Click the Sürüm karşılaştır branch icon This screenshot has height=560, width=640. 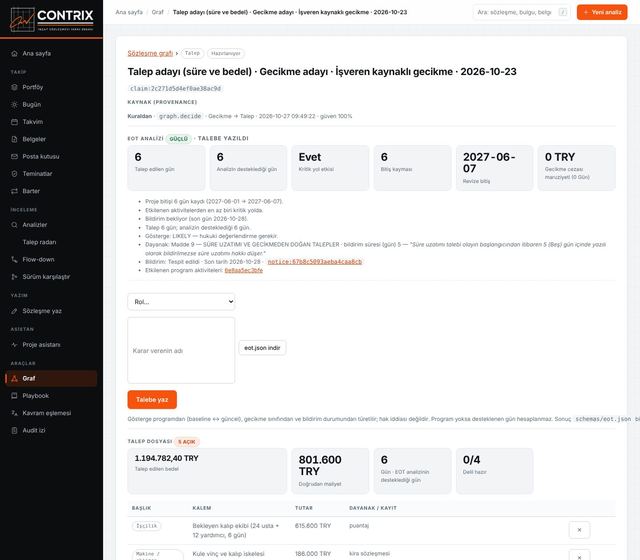click(14, 277)
